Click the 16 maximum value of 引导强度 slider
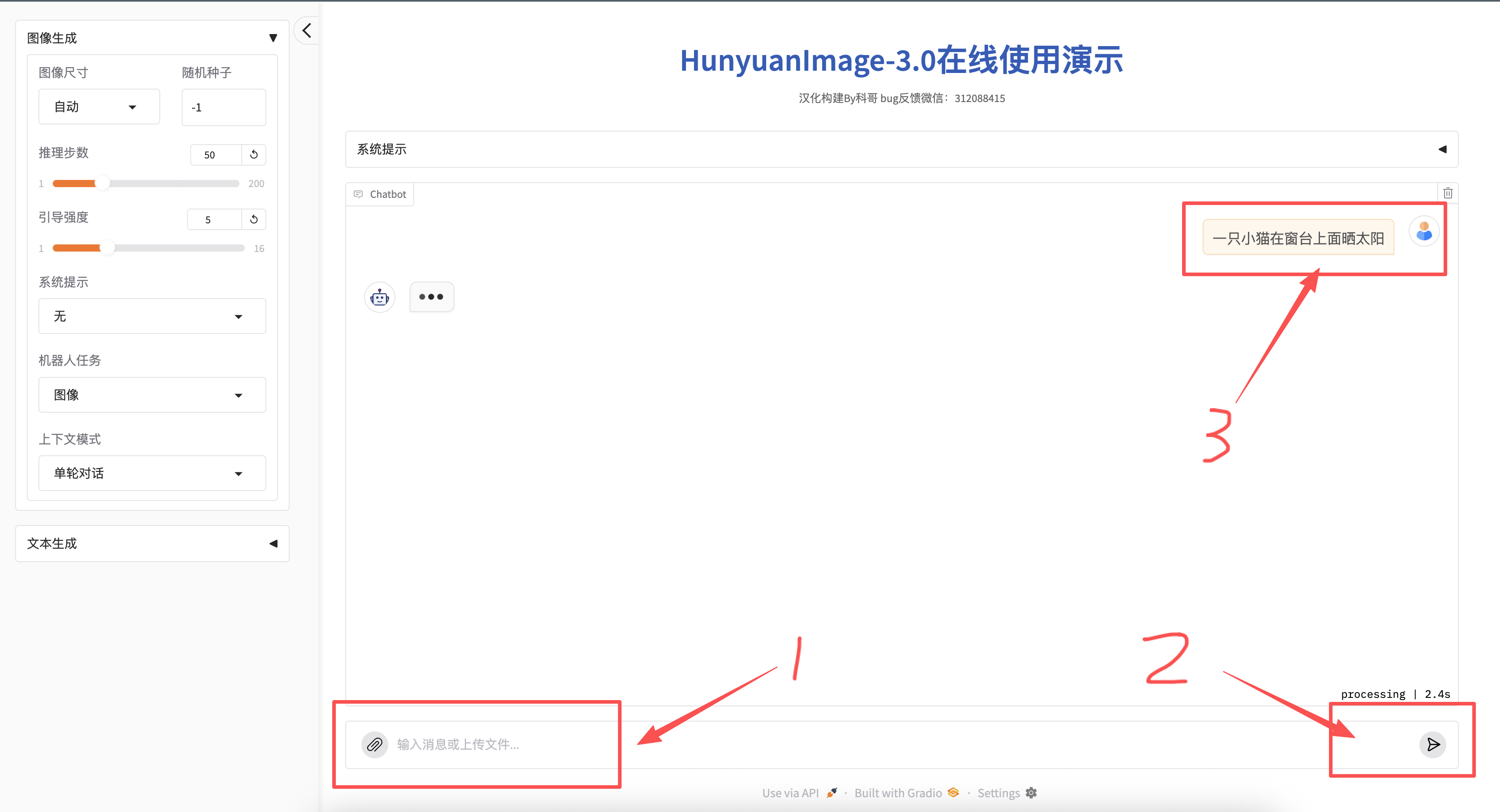Image resolution: width=1500 pixels, height=812 pixels. (x=259, y=248)
